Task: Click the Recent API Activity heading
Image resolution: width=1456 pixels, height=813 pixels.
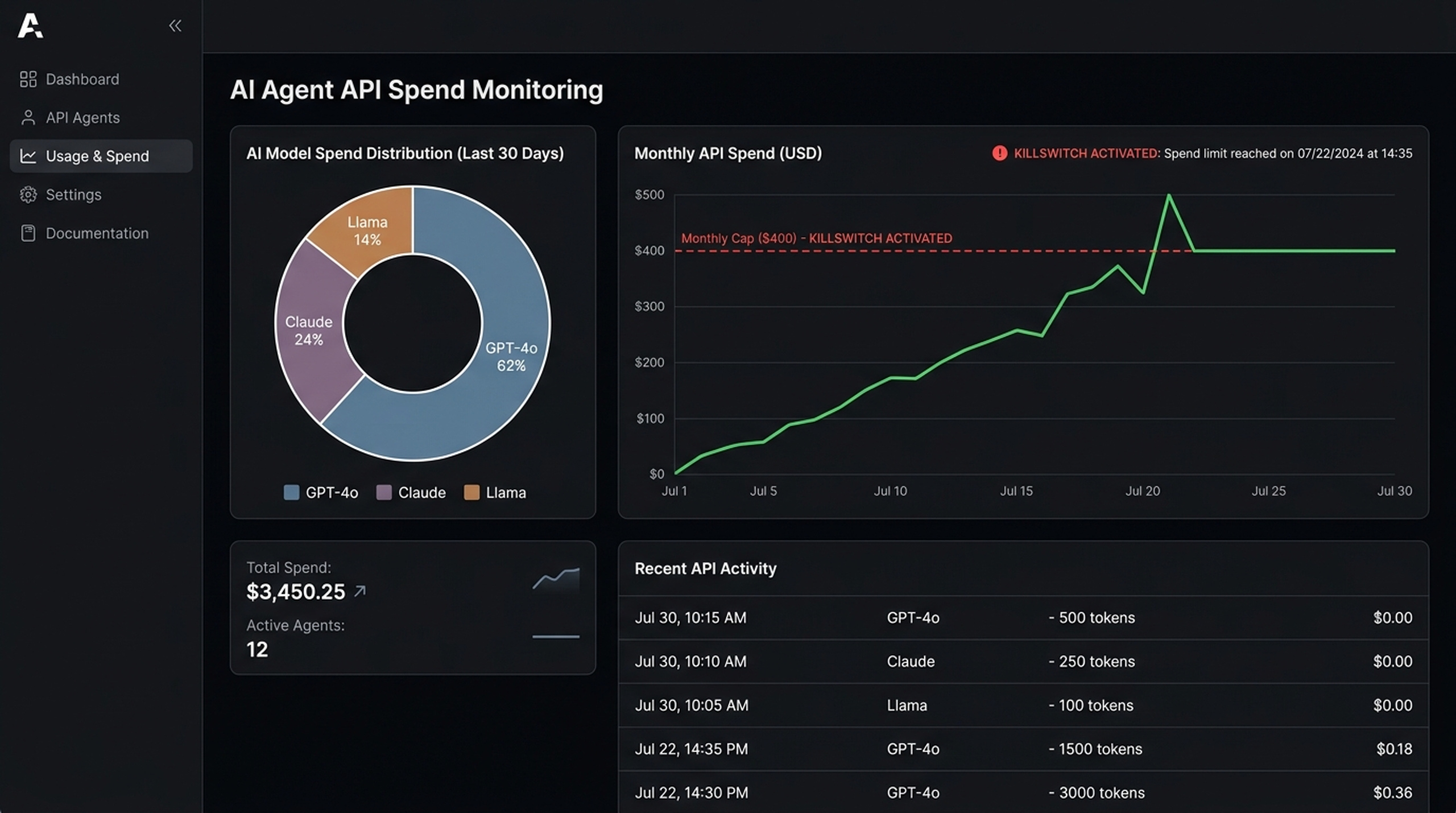Action: tap(705, 568)
